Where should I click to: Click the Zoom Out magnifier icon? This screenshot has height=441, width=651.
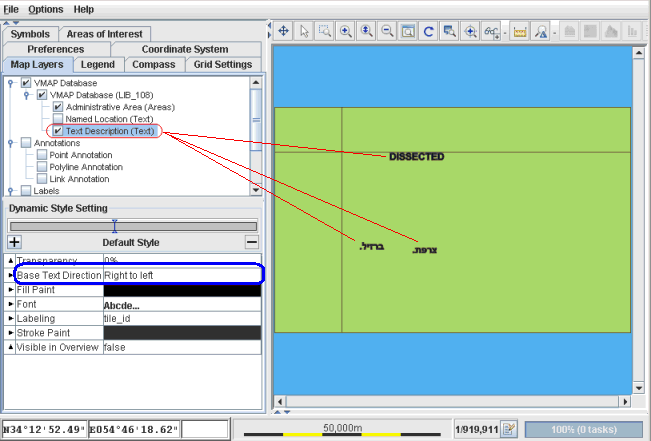[x=387, y=32]
